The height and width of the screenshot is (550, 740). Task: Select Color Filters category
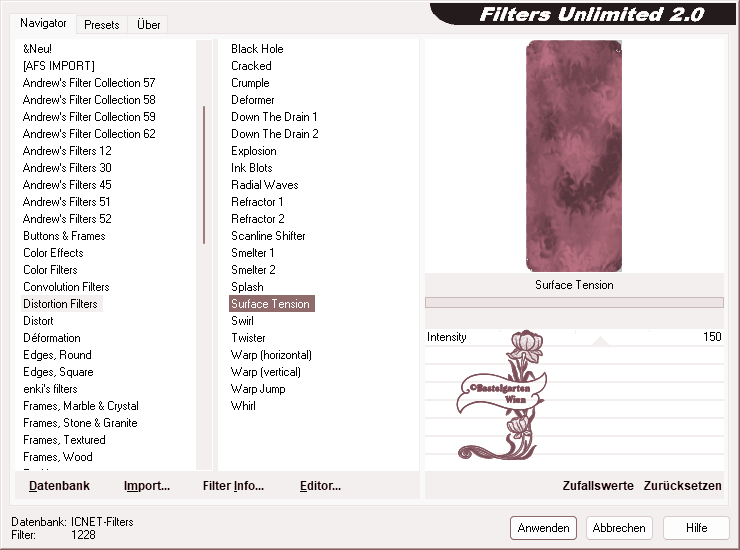point(50,270)
